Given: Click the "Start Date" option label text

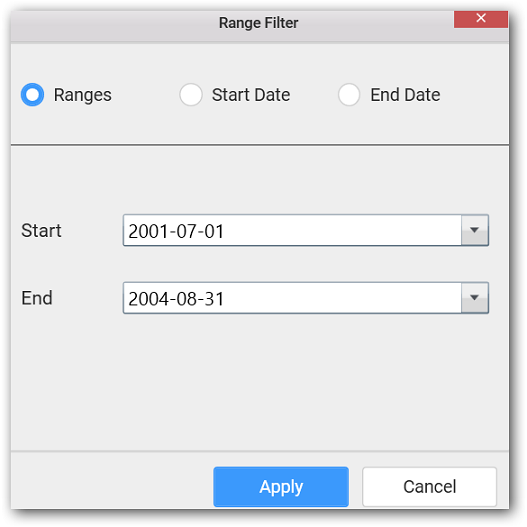Looking at the screenshot, I should point(251,94).
